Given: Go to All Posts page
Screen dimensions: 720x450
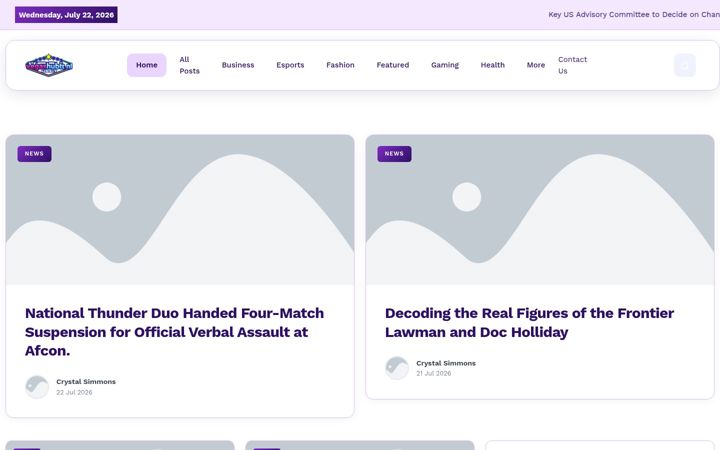Looking at the screenshot, I should (x=190, y=65).
